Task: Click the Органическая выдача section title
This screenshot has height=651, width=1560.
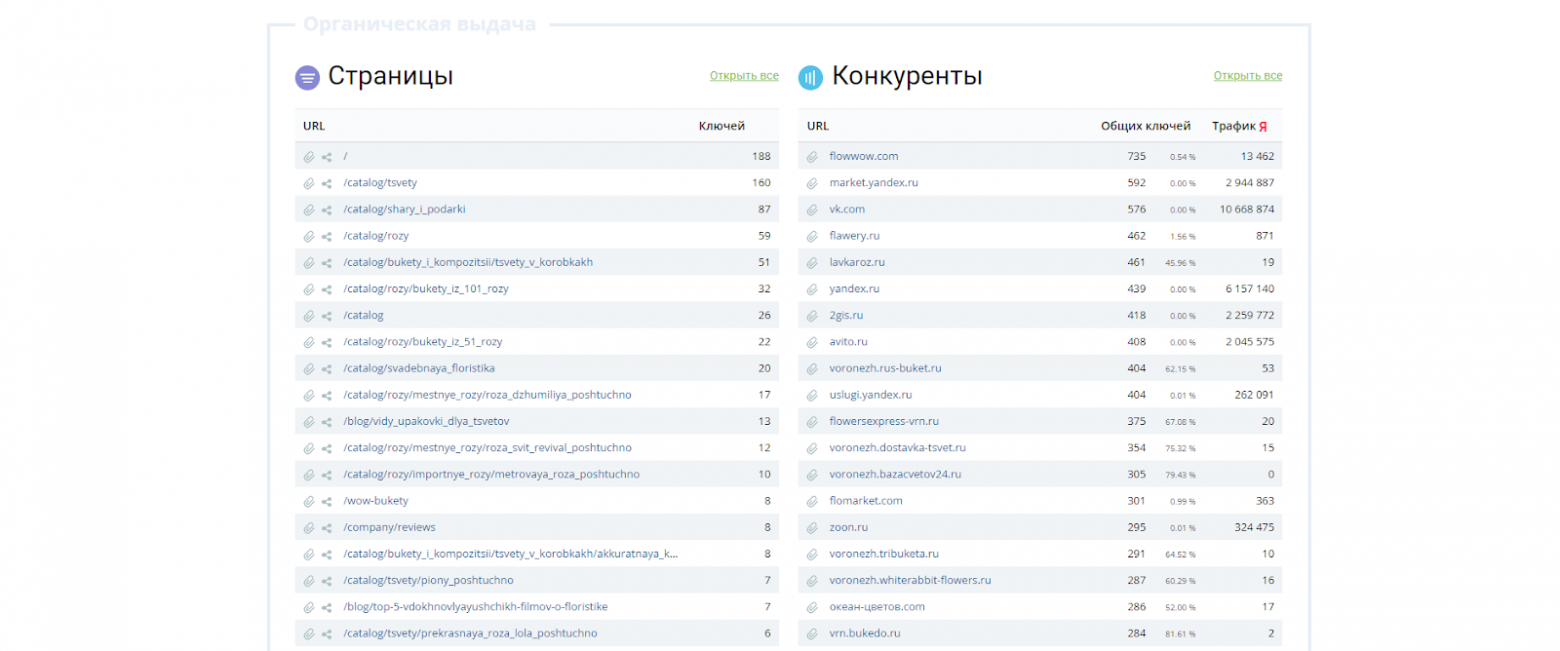Action: pyautogui.click(x=419, y=23)
